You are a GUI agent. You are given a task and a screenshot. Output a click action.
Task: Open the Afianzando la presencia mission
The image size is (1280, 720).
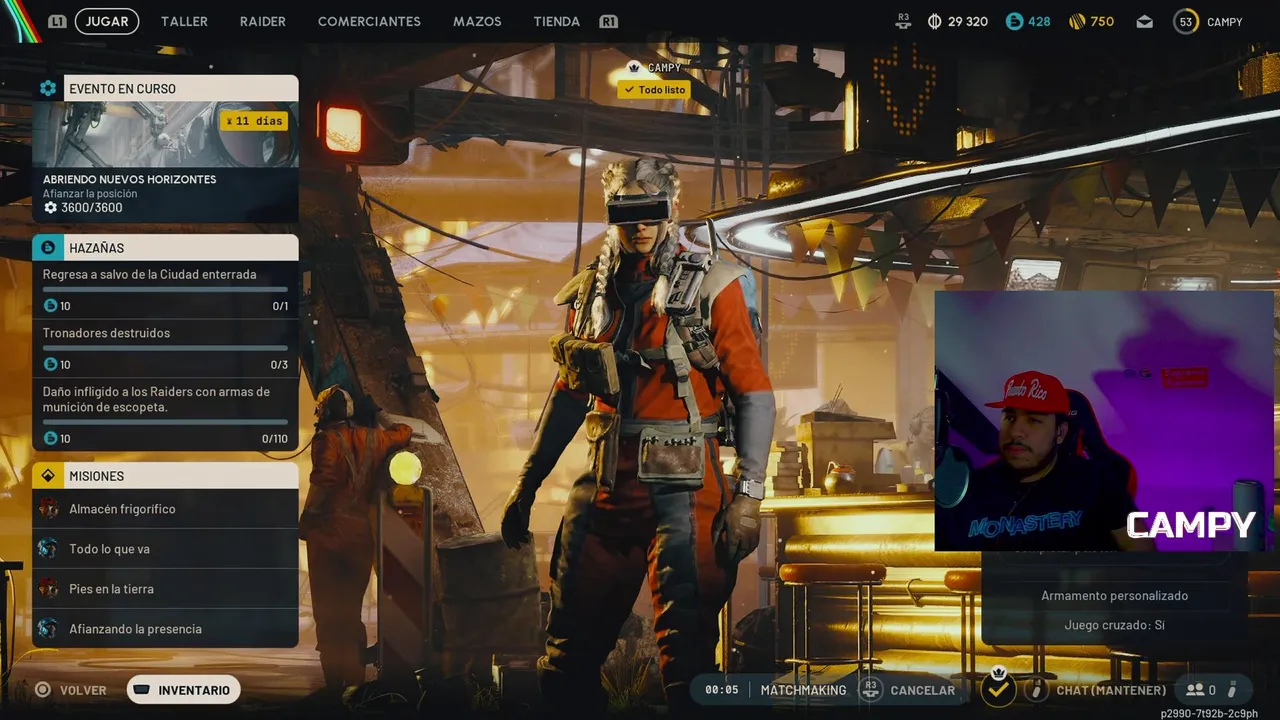165,629
